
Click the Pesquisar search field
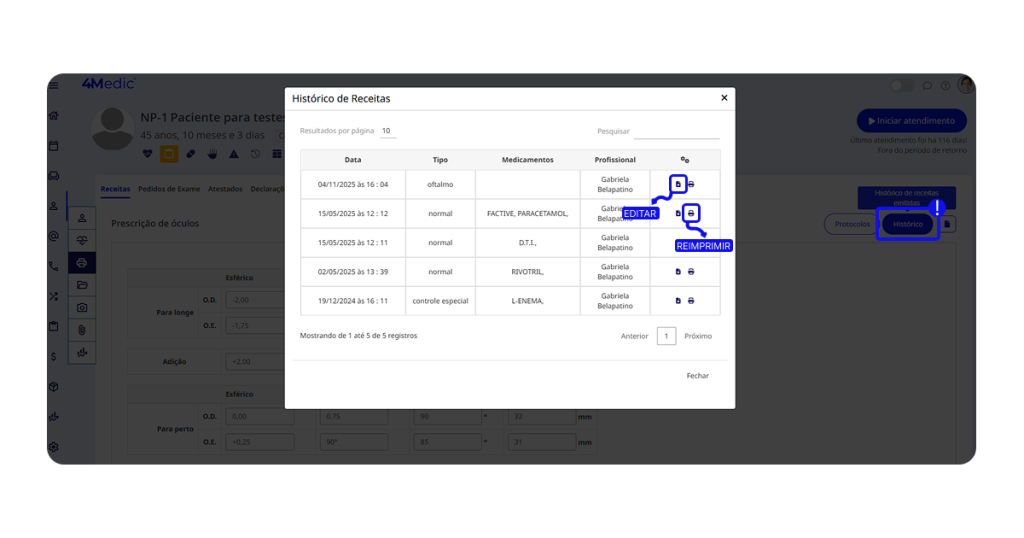(676, 131)
